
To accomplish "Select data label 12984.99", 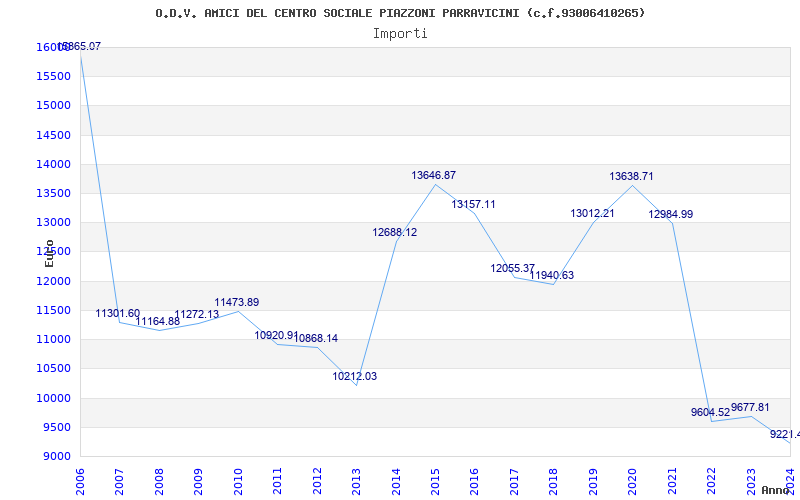I will tap(671, 214).
